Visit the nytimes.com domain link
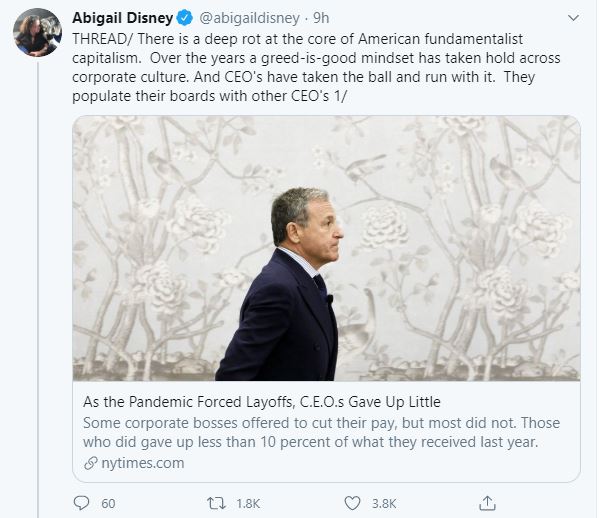Viewport: 600px width, 518px height. click(x=140, y=463)
